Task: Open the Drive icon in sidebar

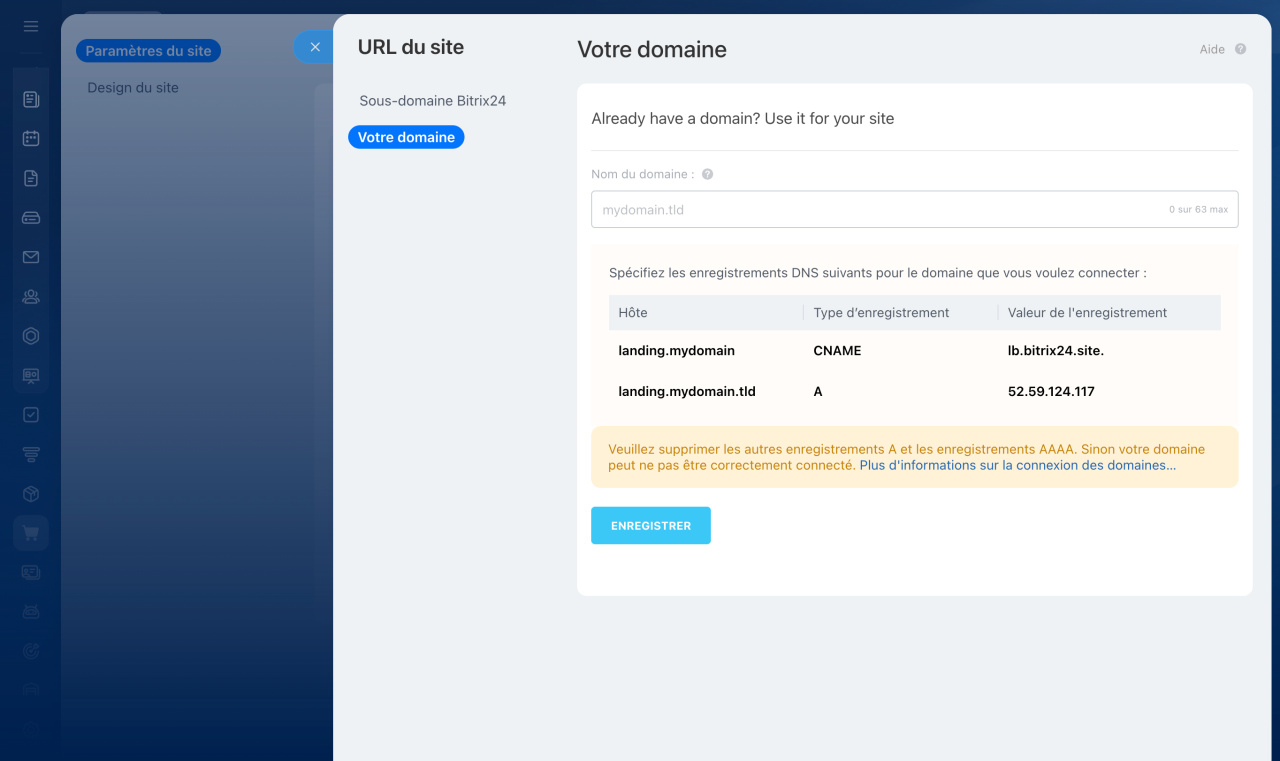Action: (30, 217)
